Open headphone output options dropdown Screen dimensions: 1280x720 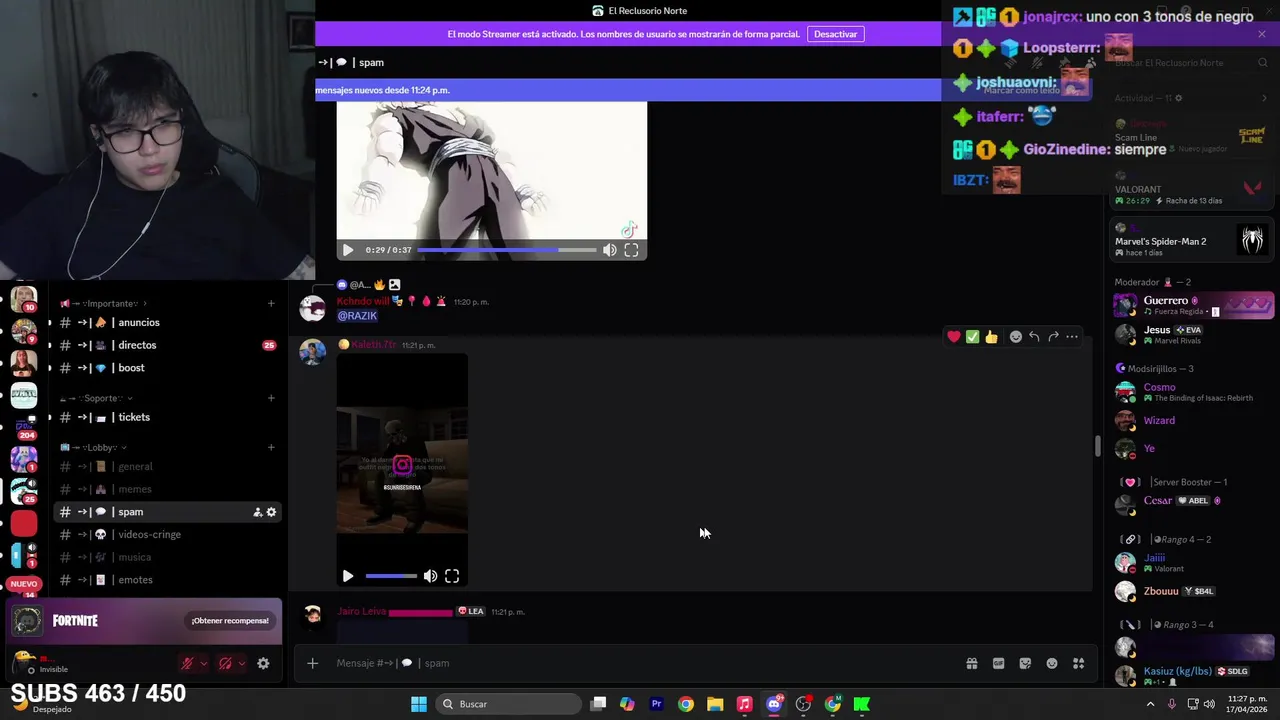(x=242, y=663)
